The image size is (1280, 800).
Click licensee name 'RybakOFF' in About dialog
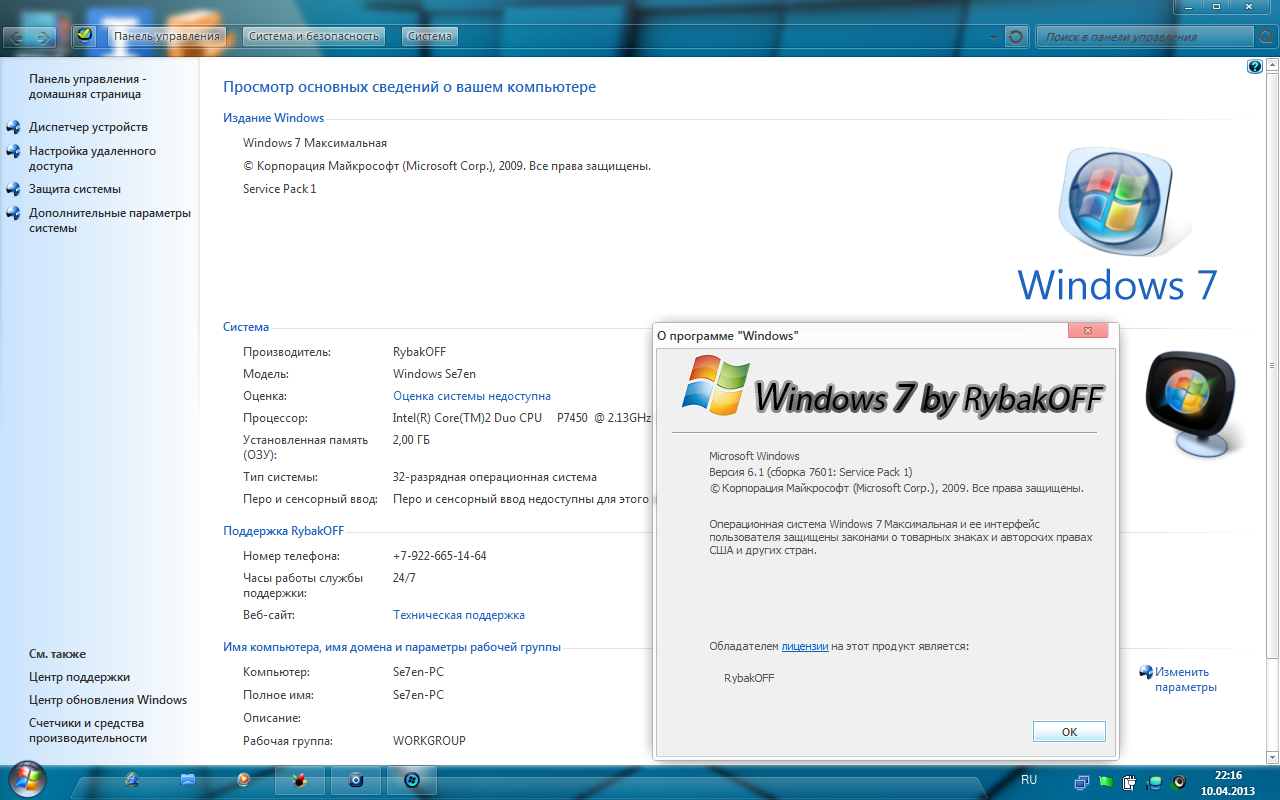click(749, 678)
